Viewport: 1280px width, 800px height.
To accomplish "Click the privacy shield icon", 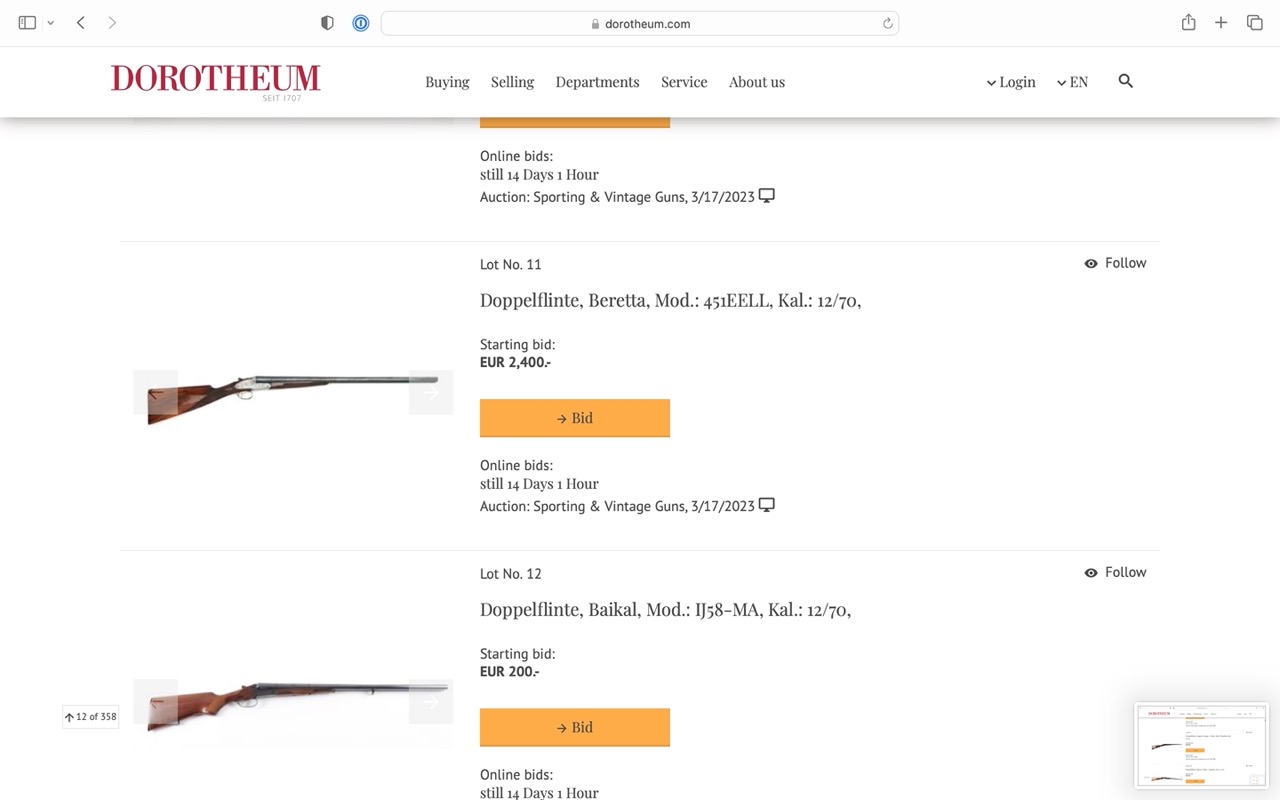I will pyautogui.click(x=327, y=23).
